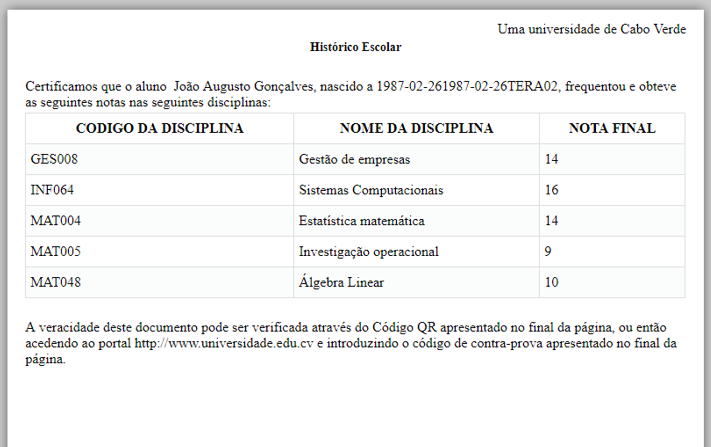The width and height of the screenshot is (711, 447).
Task: Click the 'NOME DA DISCIPLINA' column header
Action: (416, 128)
